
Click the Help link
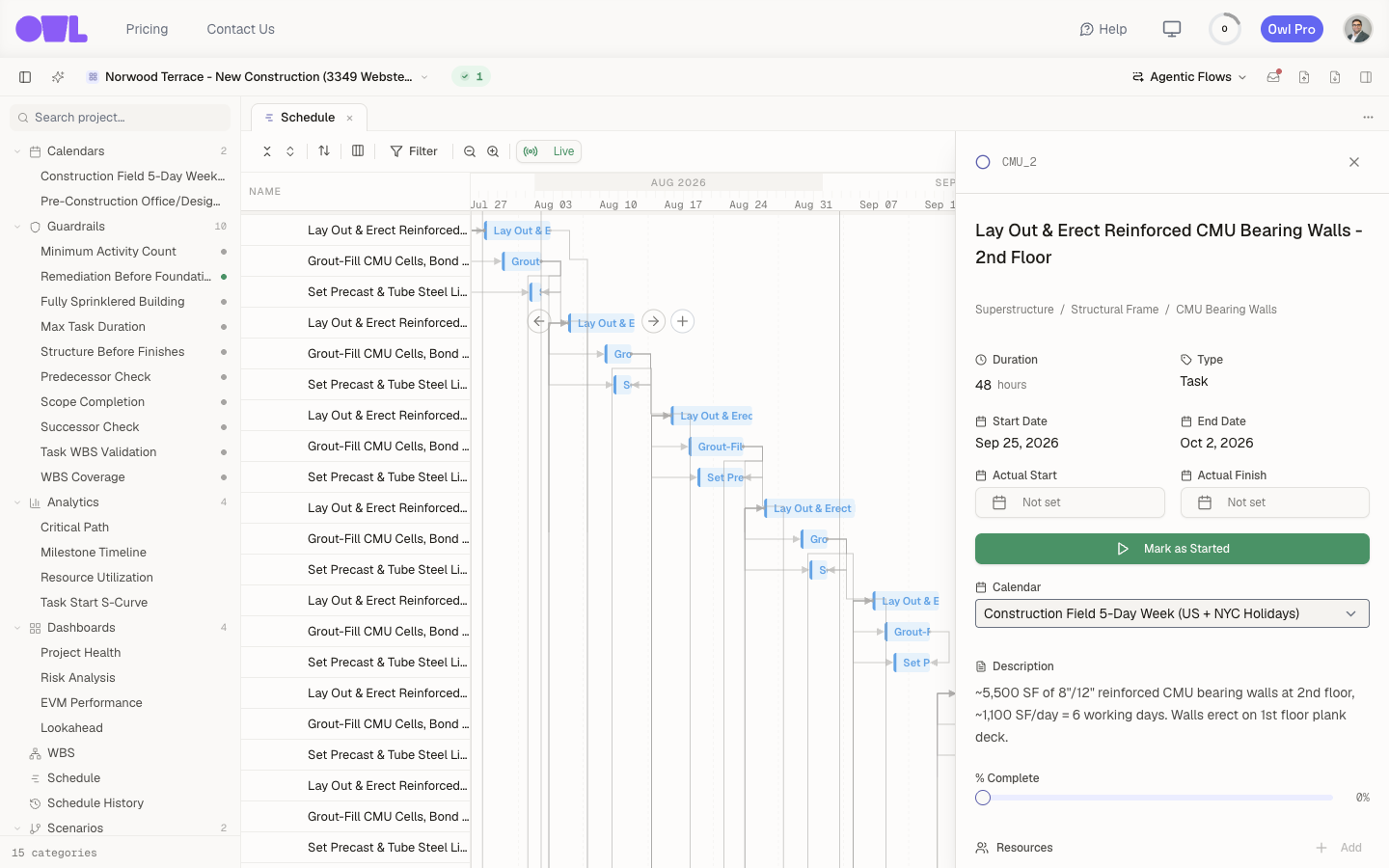[1103, 29]
